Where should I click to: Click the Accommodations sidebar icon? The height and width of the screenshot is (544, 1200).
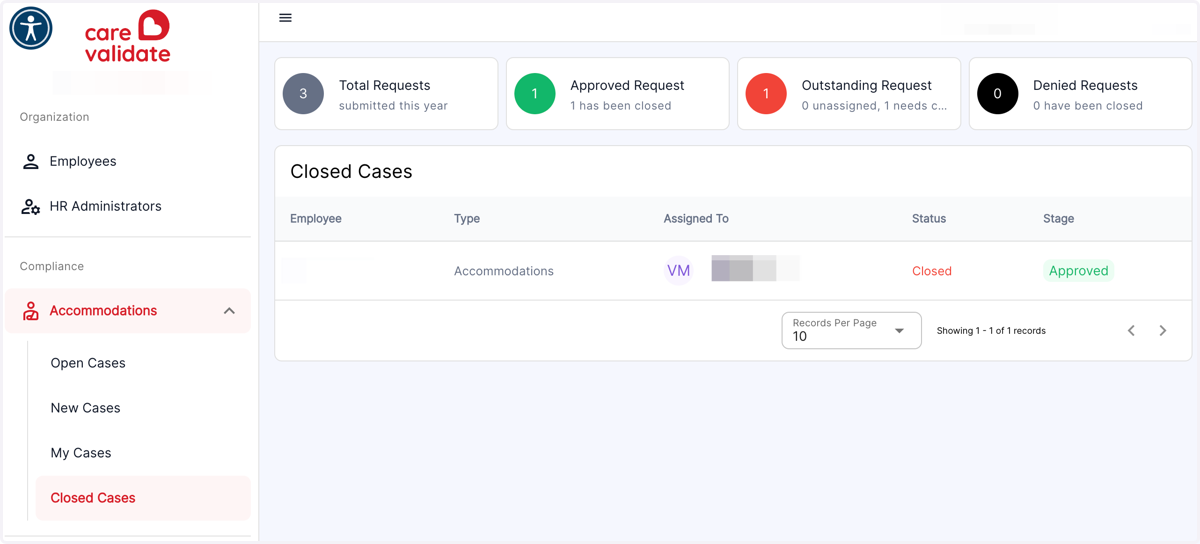pos(31,311)
